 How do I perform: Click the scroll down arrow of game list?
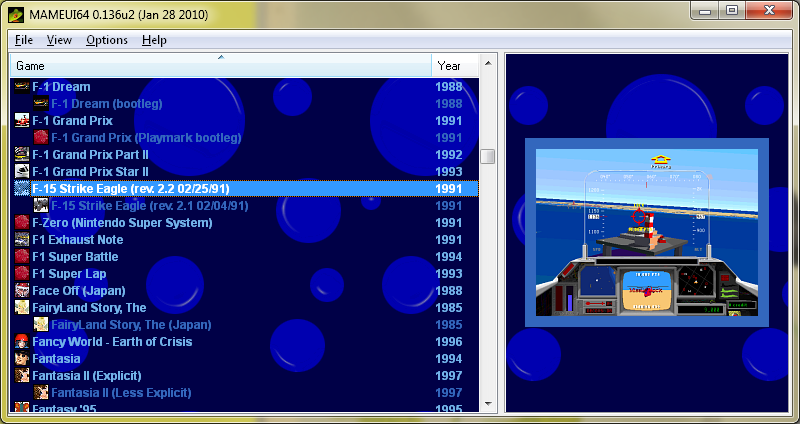(488, 405)
